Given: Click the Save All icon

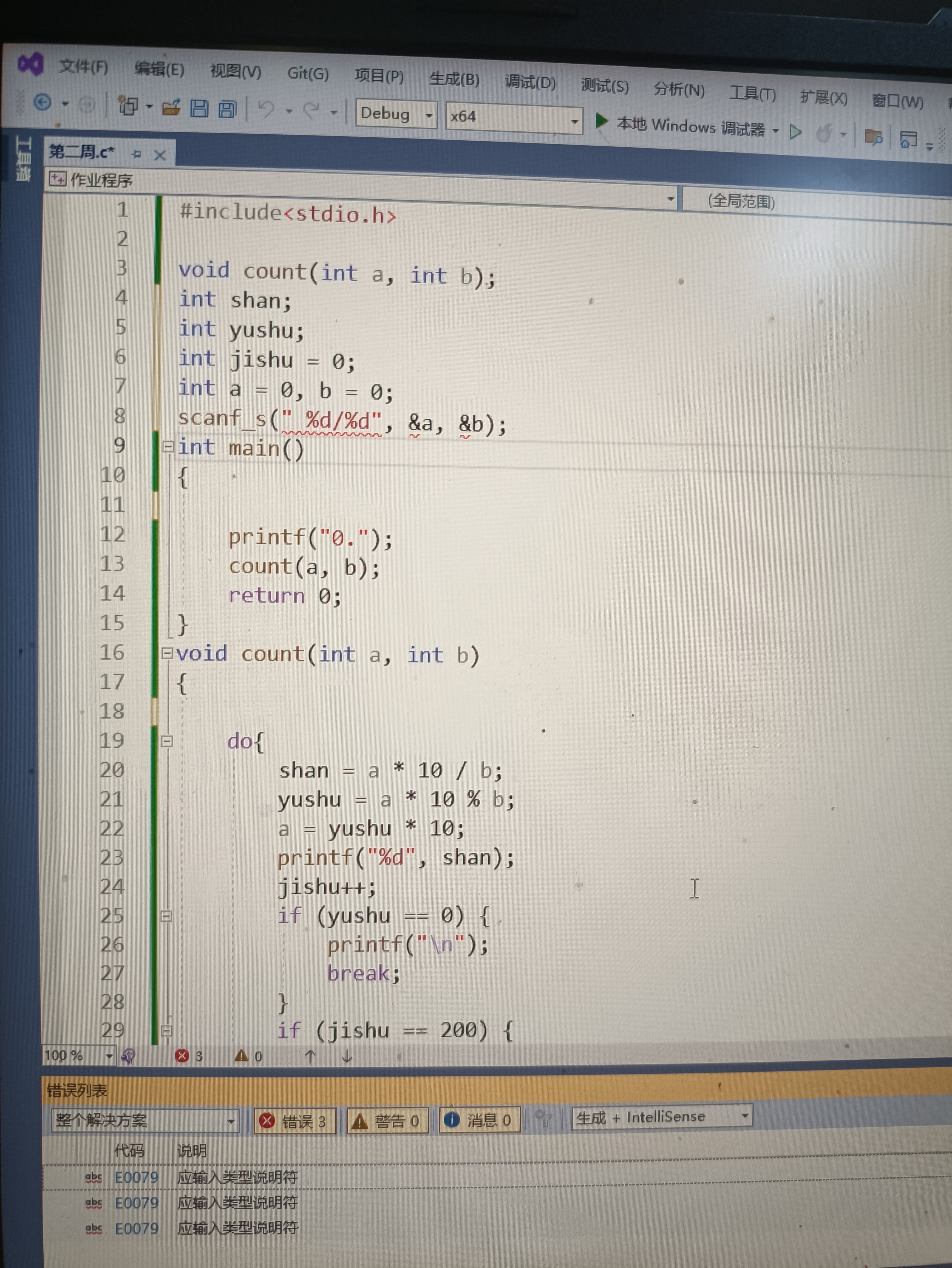Looking at the screenshot, I should pyautogui.click(x=228, y=109).
